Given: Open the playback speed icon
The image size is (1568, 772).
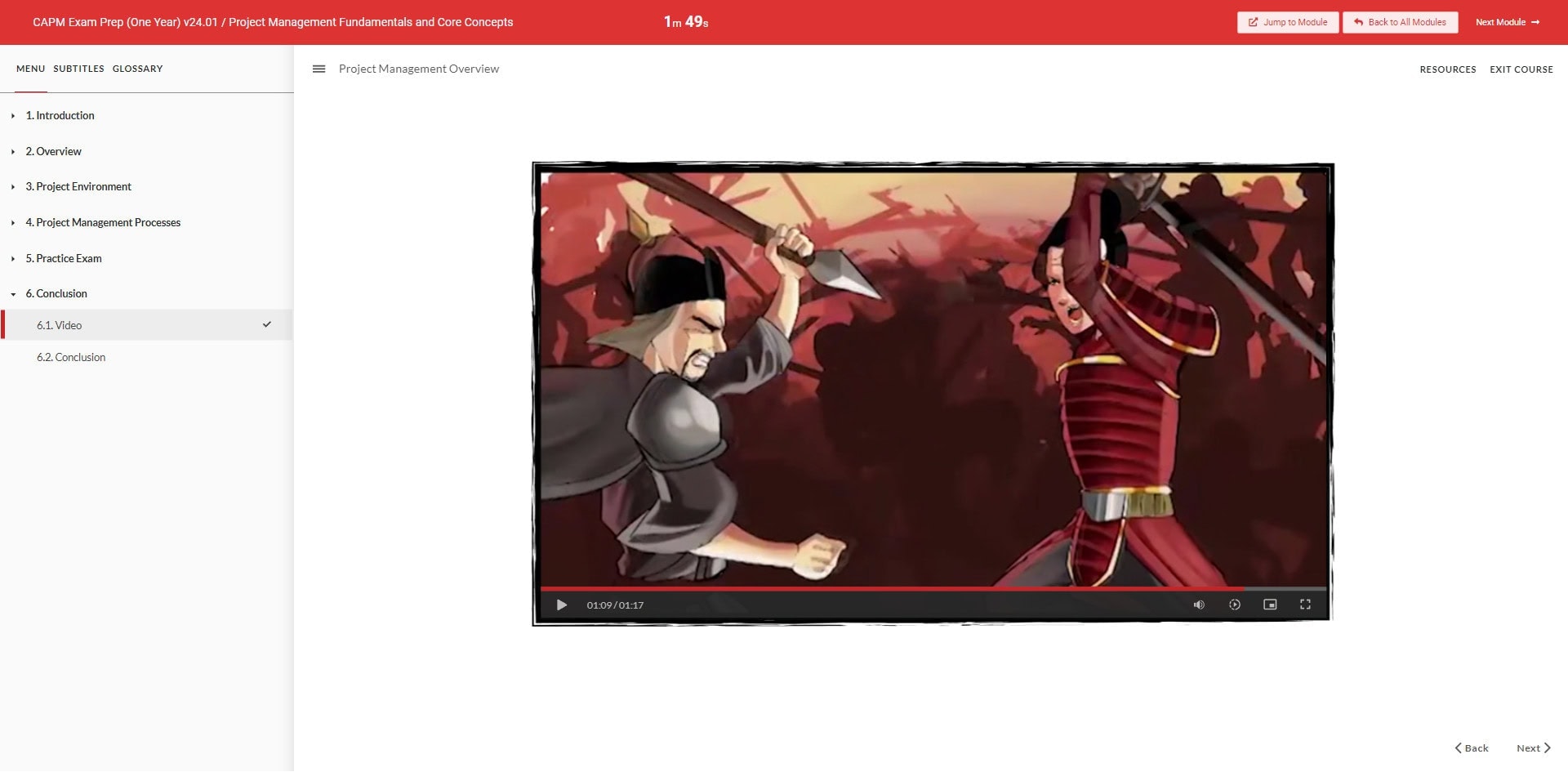Looking at the screenshot, I should pyautogui.click(x=1235, y=605).
